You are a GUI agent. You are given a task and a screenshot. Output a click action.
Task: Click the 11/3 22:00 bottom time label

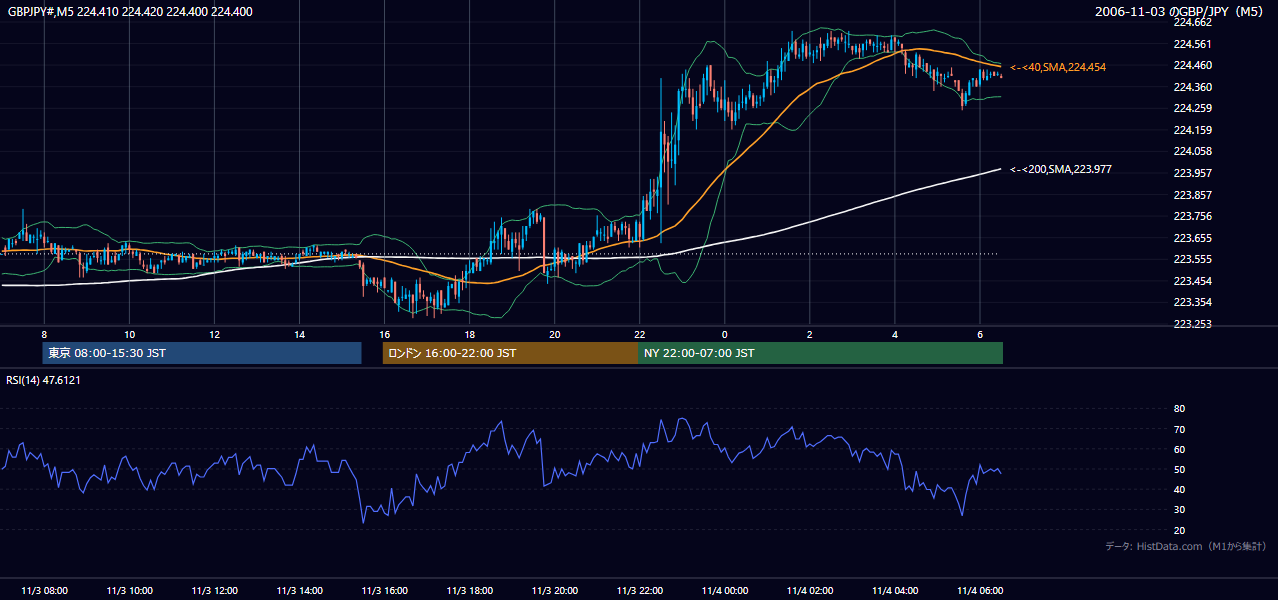639,590
